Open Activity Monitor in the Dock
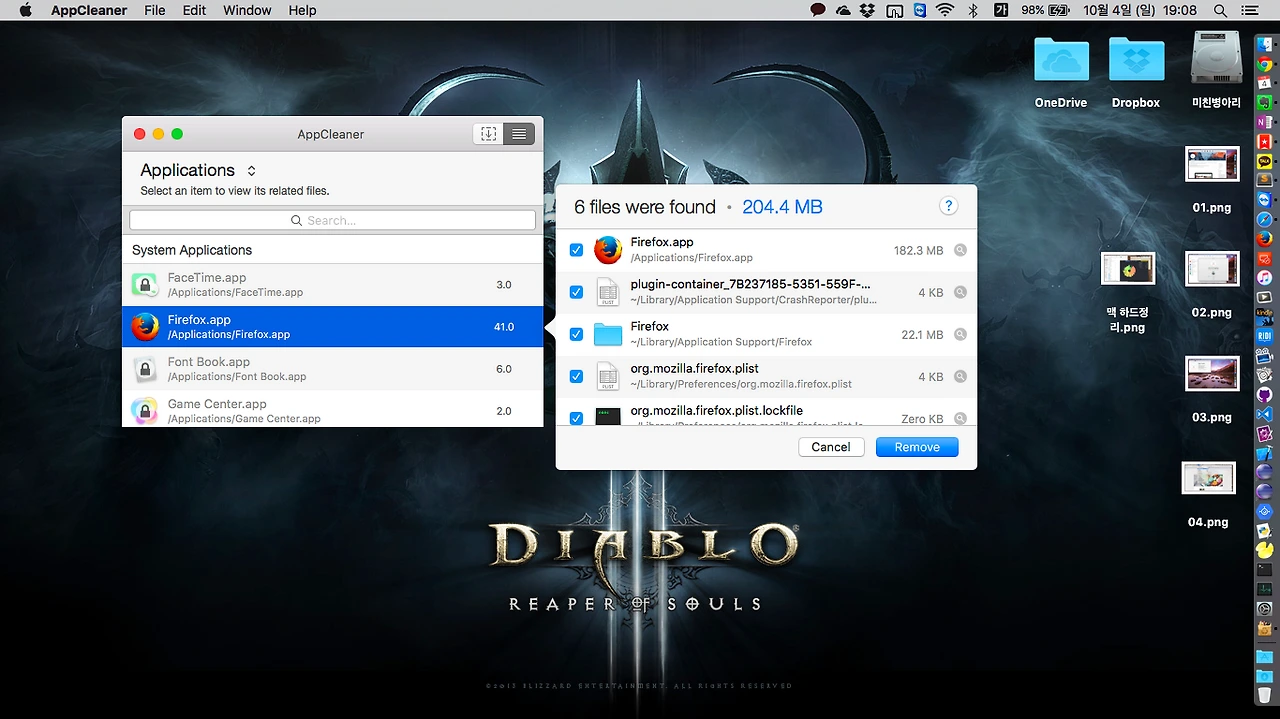Screen dimensions: 1280x719 tap(1264, 588)
